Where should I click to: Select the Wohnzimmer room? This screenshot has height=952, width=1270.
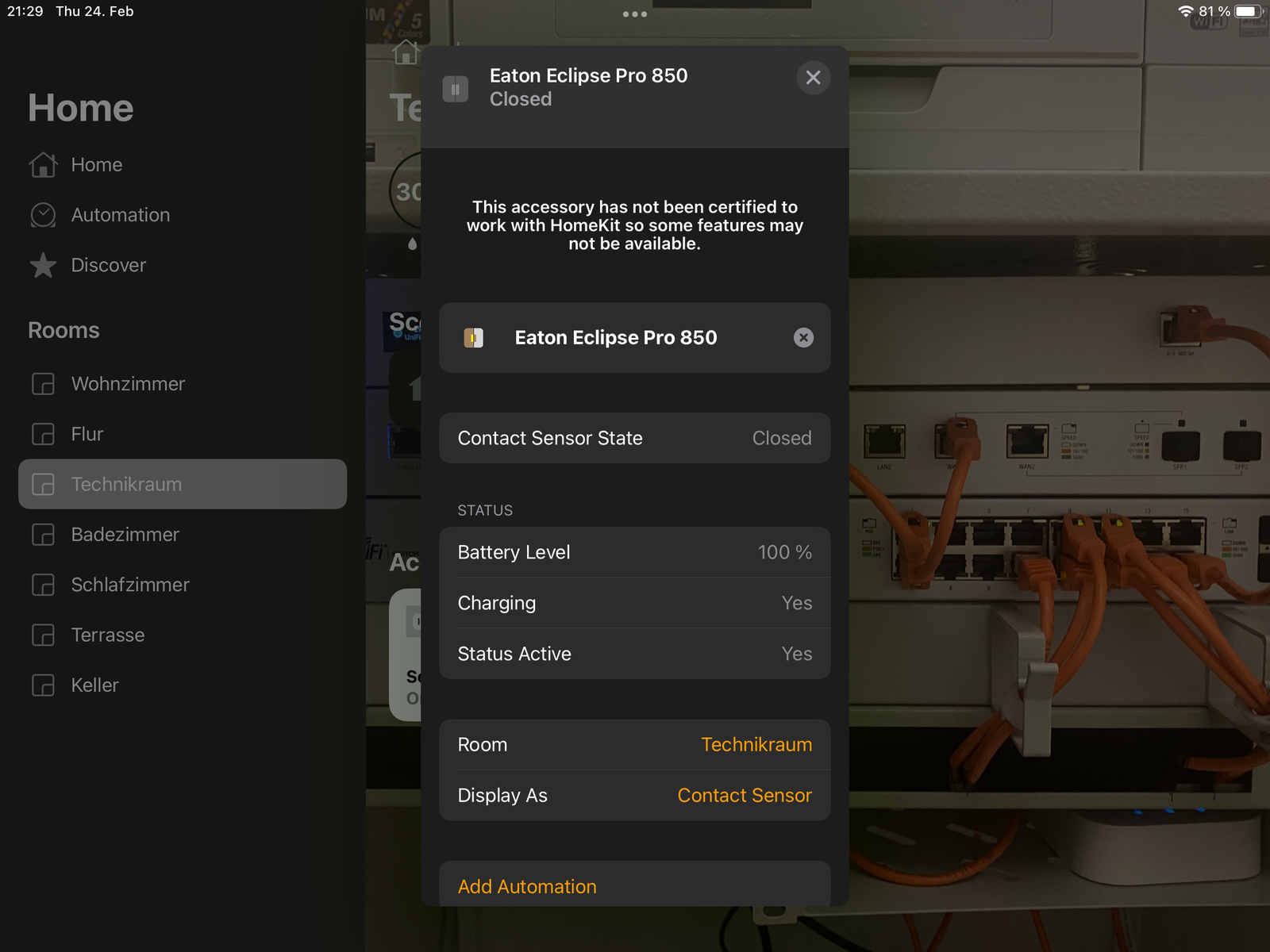tap(128, 384)
